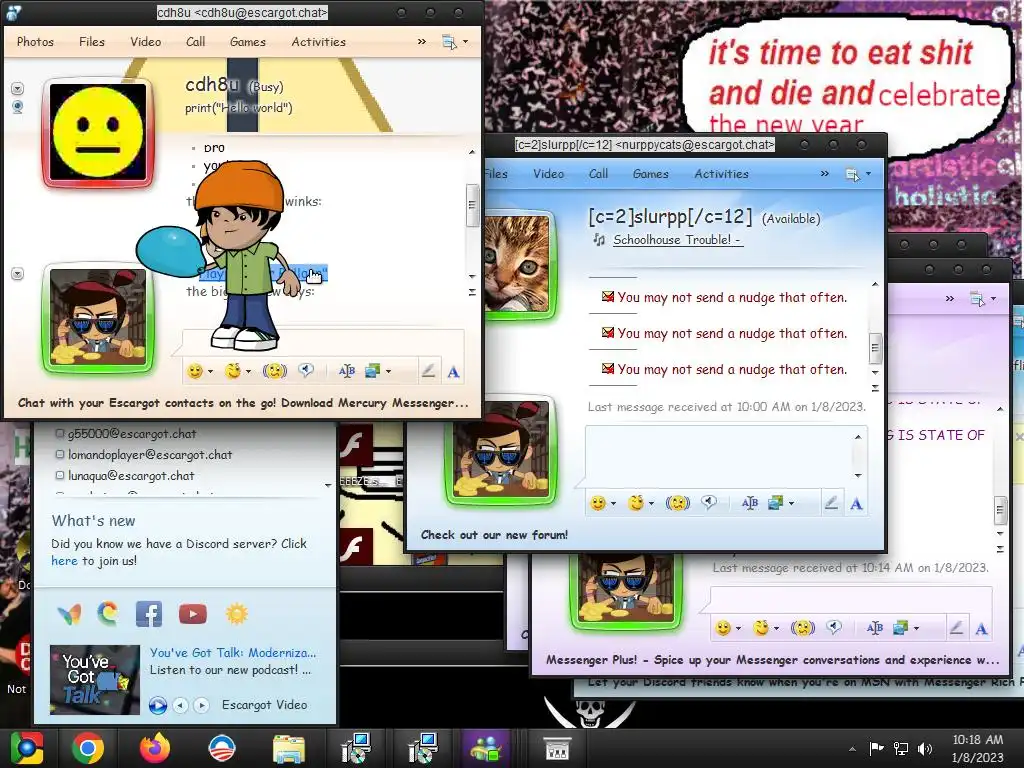The image size is (1024, 768).
Task: Click yellow sun icon in contact list
Action: 236,615
